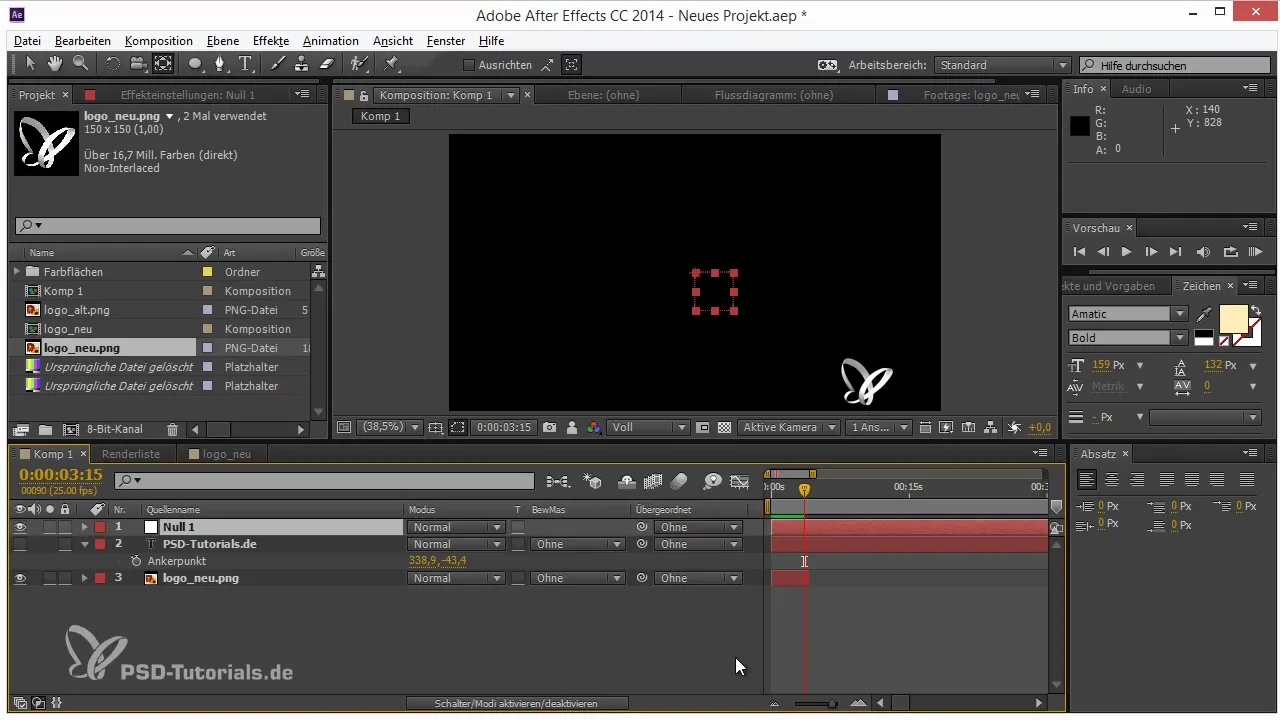Viewport: 1280px width, 720px height.
Task: Select the Unified Camera tool
Action: point(138,64)
